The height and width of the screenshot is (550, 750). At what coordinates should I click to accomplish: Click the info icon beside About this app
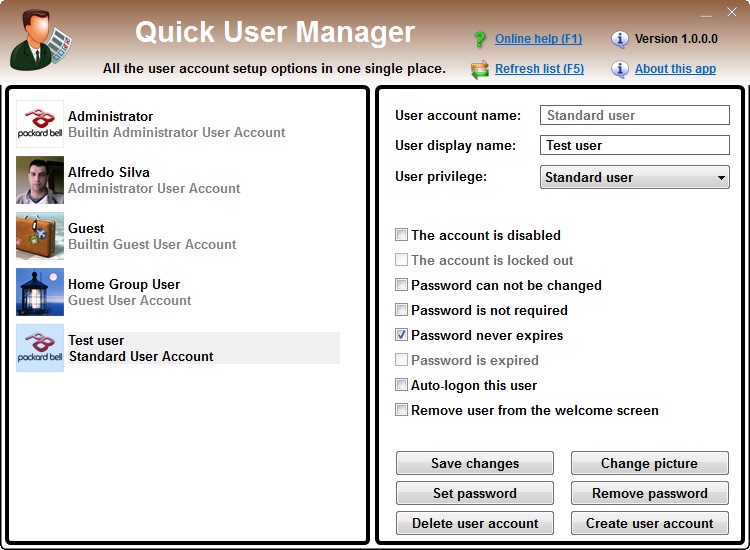620,69
